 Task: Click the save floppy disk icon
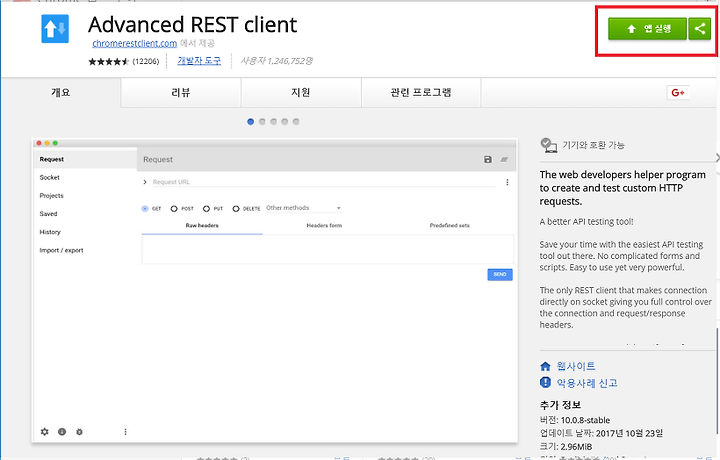click(x=488, y=159)
